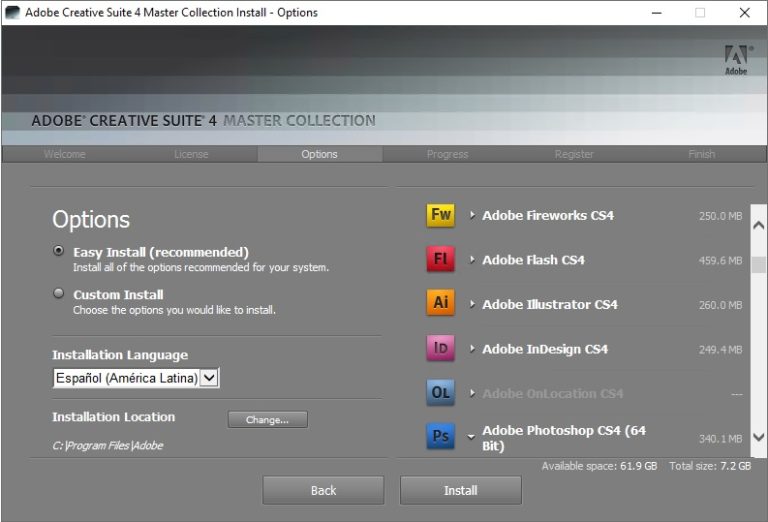Select the Easy Install radio option
The height and width of the screenshot is (522, 768).
(x=59, y=252)
